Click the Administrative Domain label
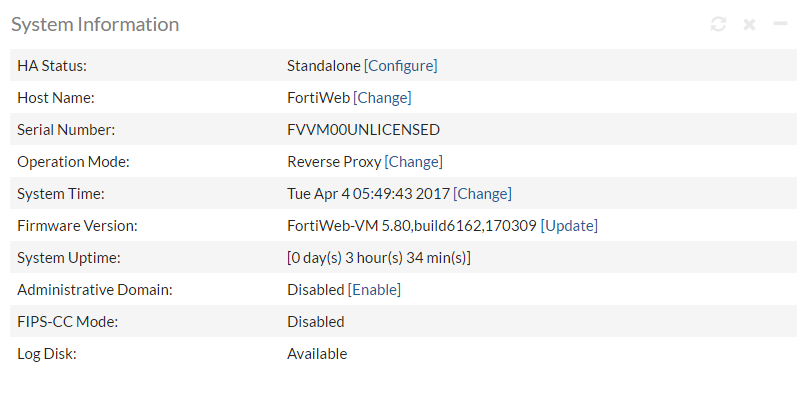The width and height of the screenshot is (797, 395). [95, 290]
